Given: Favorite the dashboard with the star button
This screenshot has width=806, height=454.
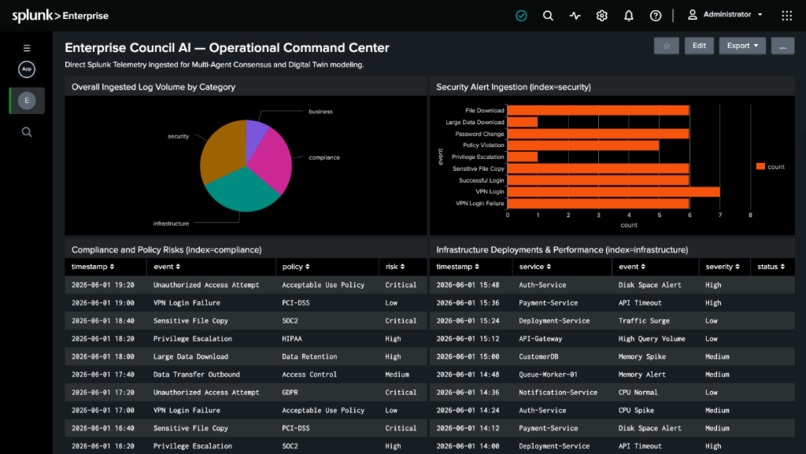Looking at the screenshot, I should click(666, 46).
